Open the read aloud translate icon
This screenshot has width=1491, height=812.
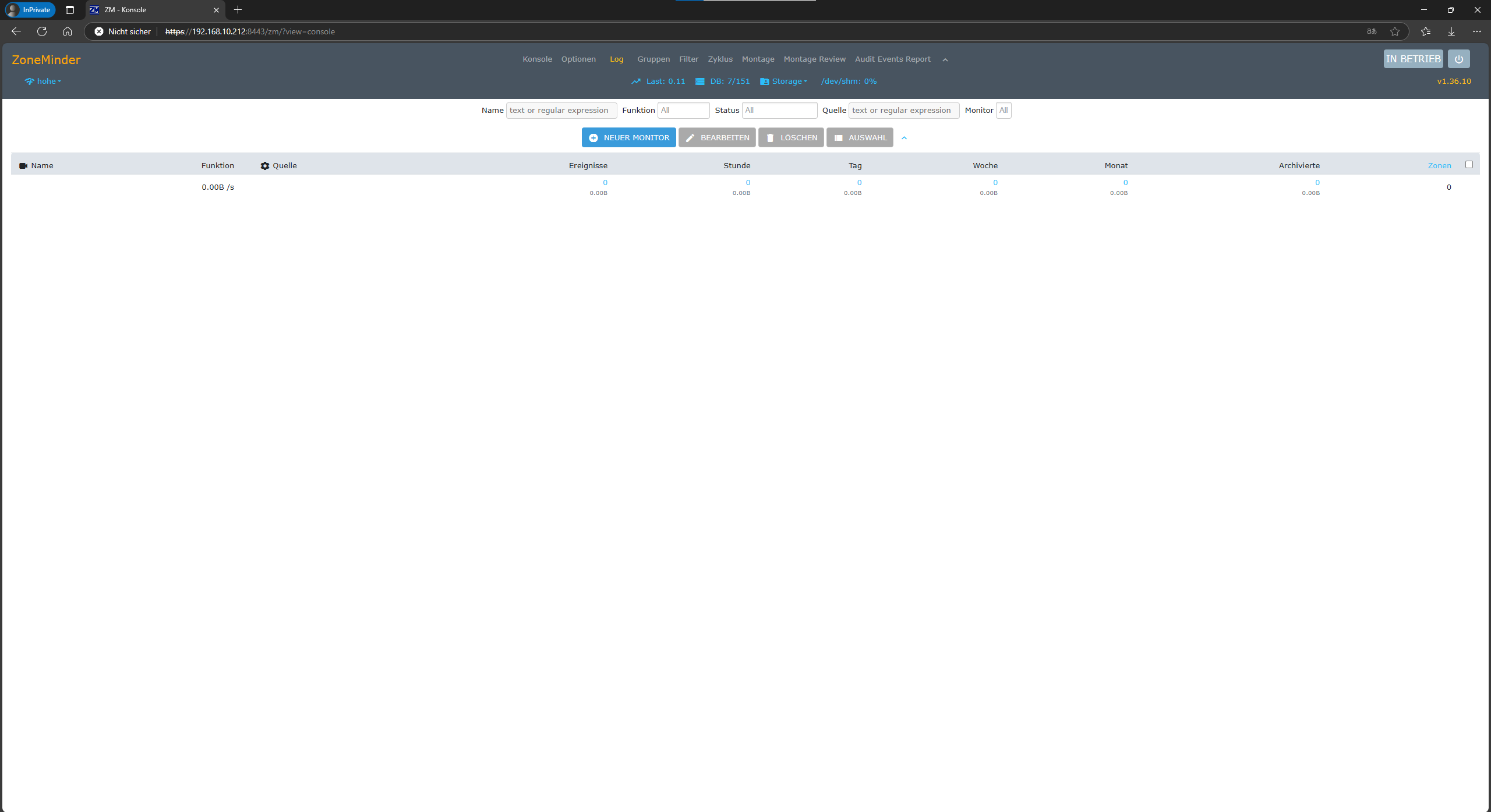coord(1372,31)
